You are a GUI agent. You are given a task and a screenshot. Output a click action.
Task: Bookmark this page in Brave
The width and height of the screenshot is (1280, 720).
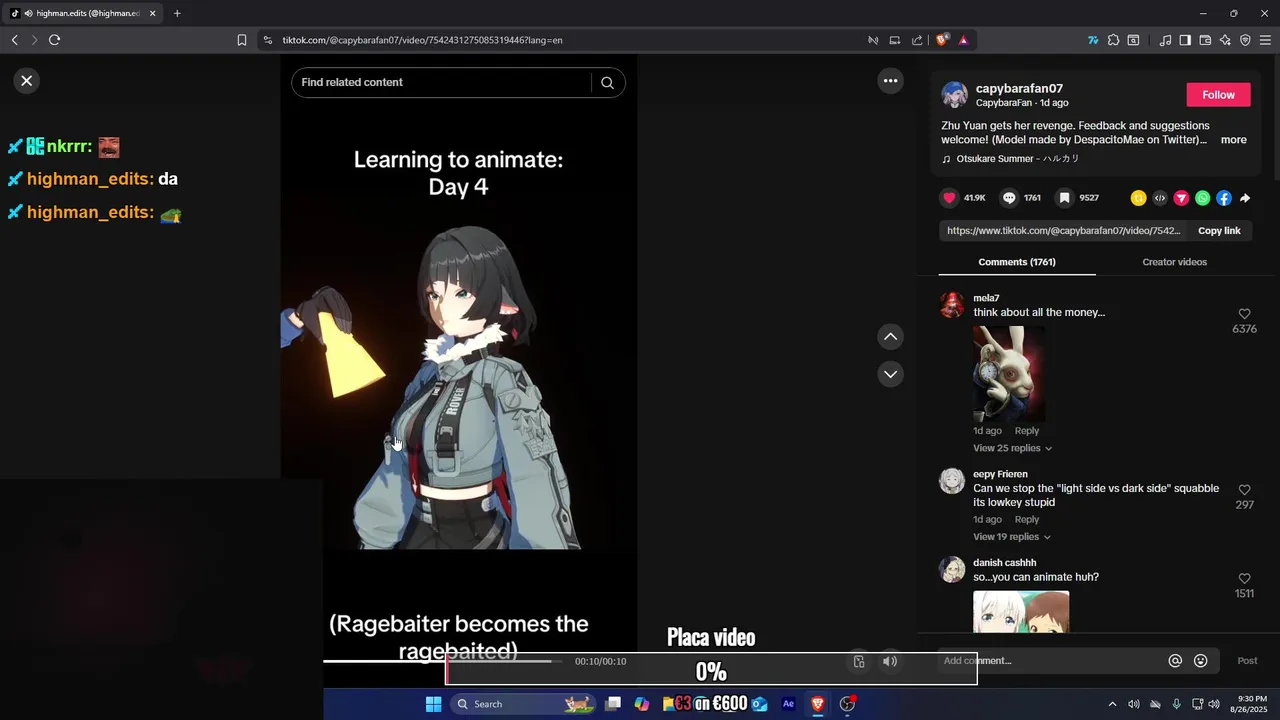242,40
